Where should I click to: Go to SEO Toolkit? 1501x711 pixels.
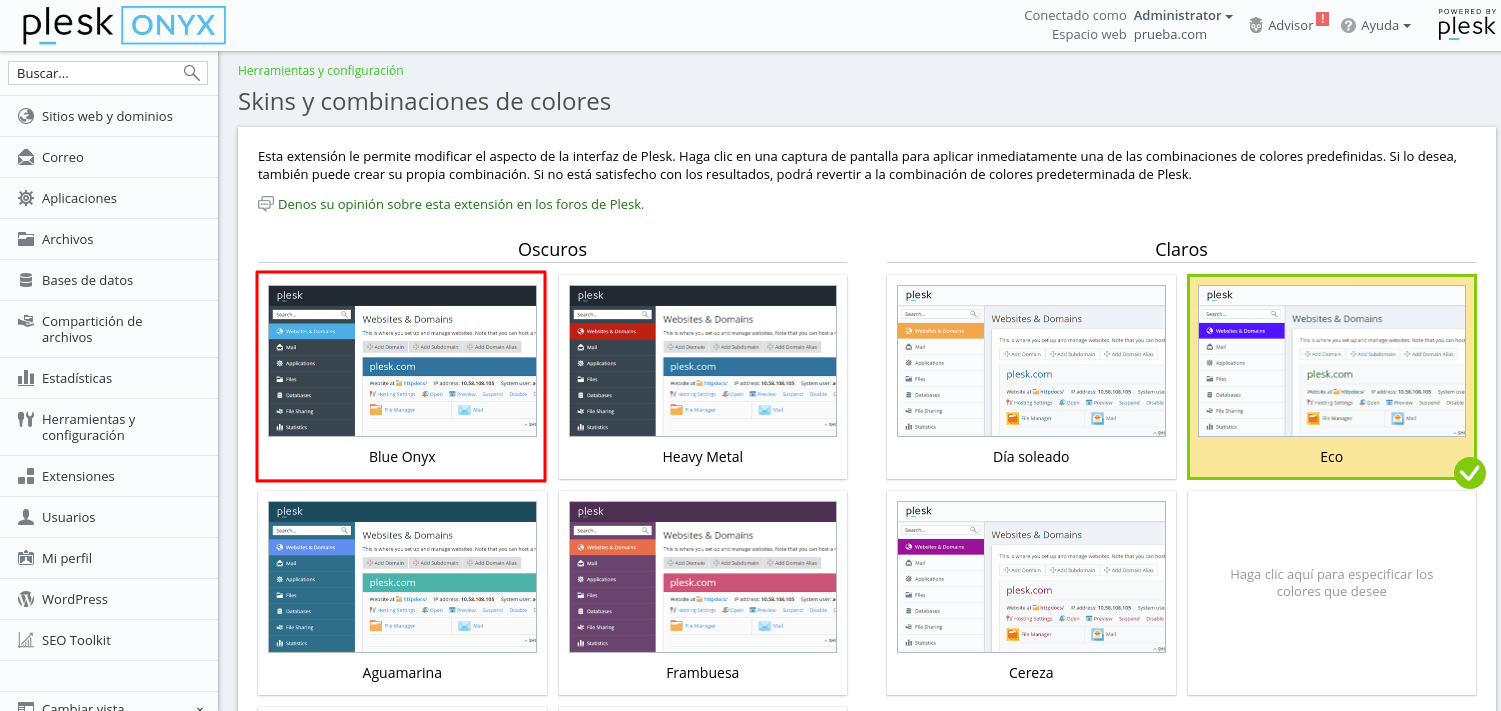pos(109,640)
